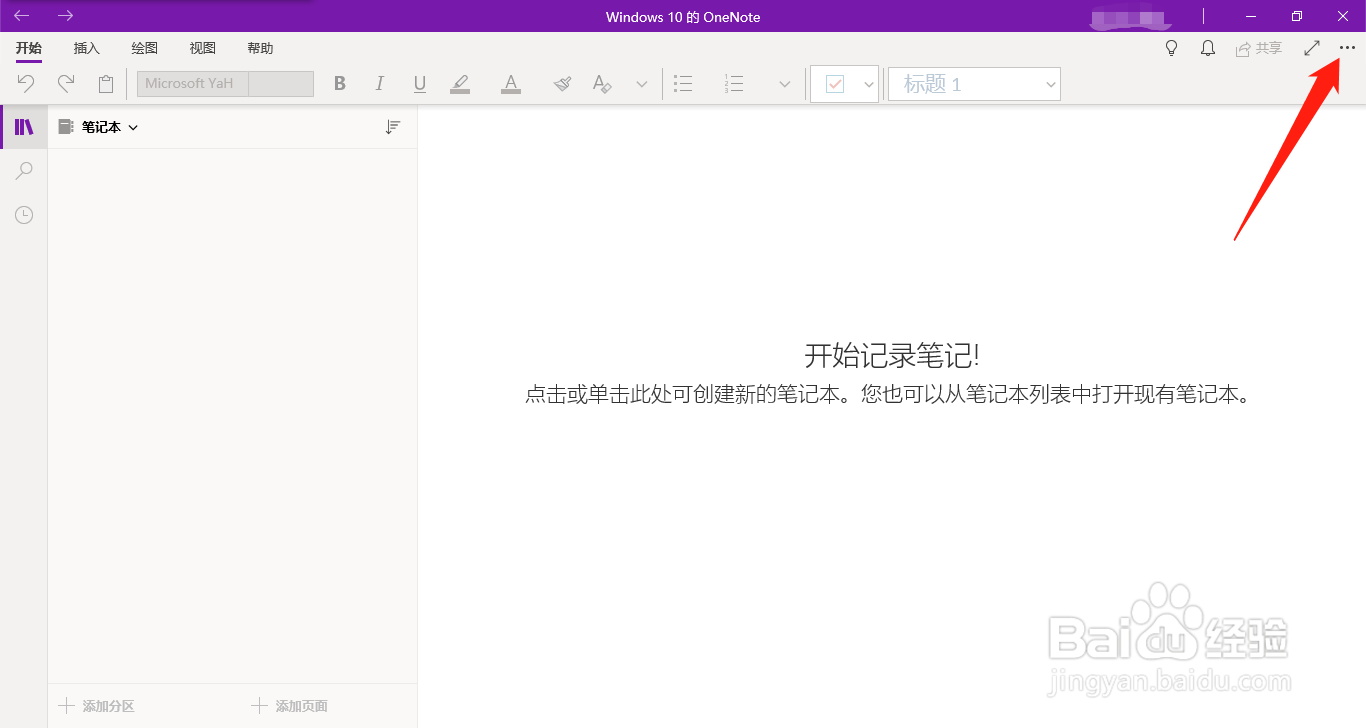The height and width of the screenshot is (728, 1366).
Task: Enter full screen mode arrows icon
Action: tap(1312, 48)
